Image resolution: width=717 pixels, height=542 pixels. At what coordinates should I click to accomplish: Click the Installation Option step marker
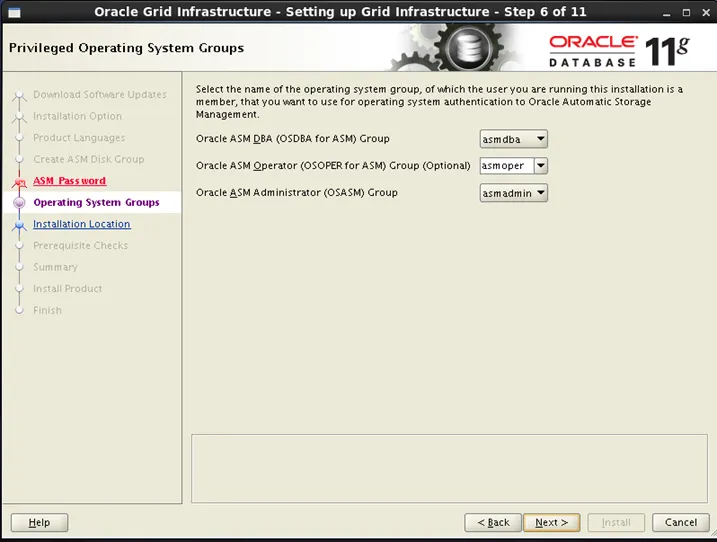point(19,117)
